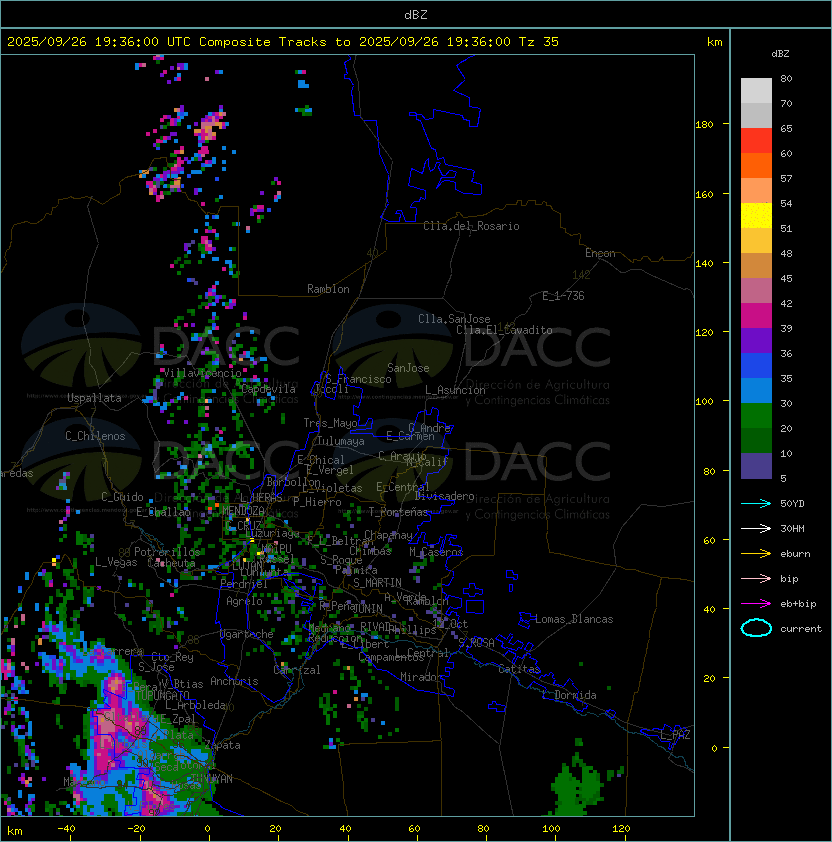Pick the light blue swatch below 35 dBZ

click(x=756, y=390)
